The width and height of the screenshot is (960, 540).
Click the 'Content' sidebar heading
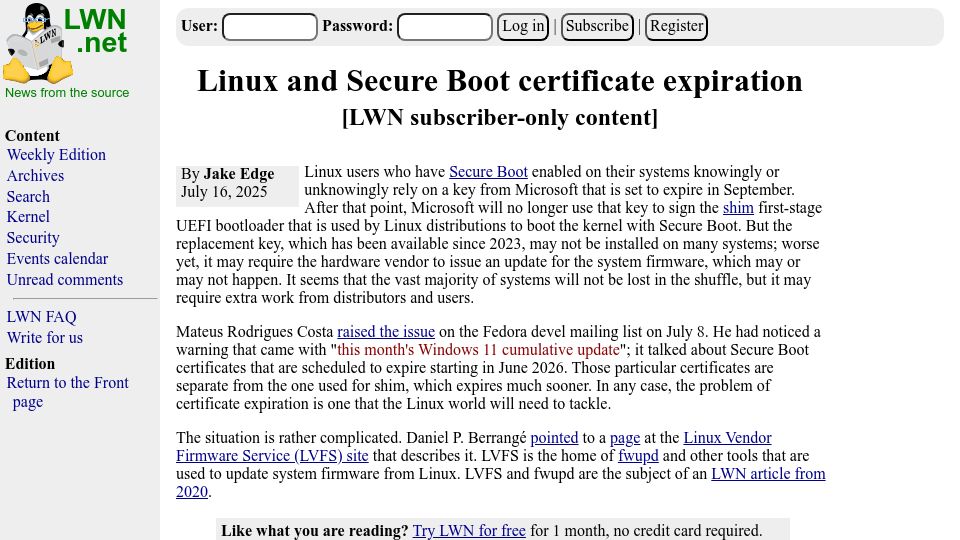click(32, 136)
